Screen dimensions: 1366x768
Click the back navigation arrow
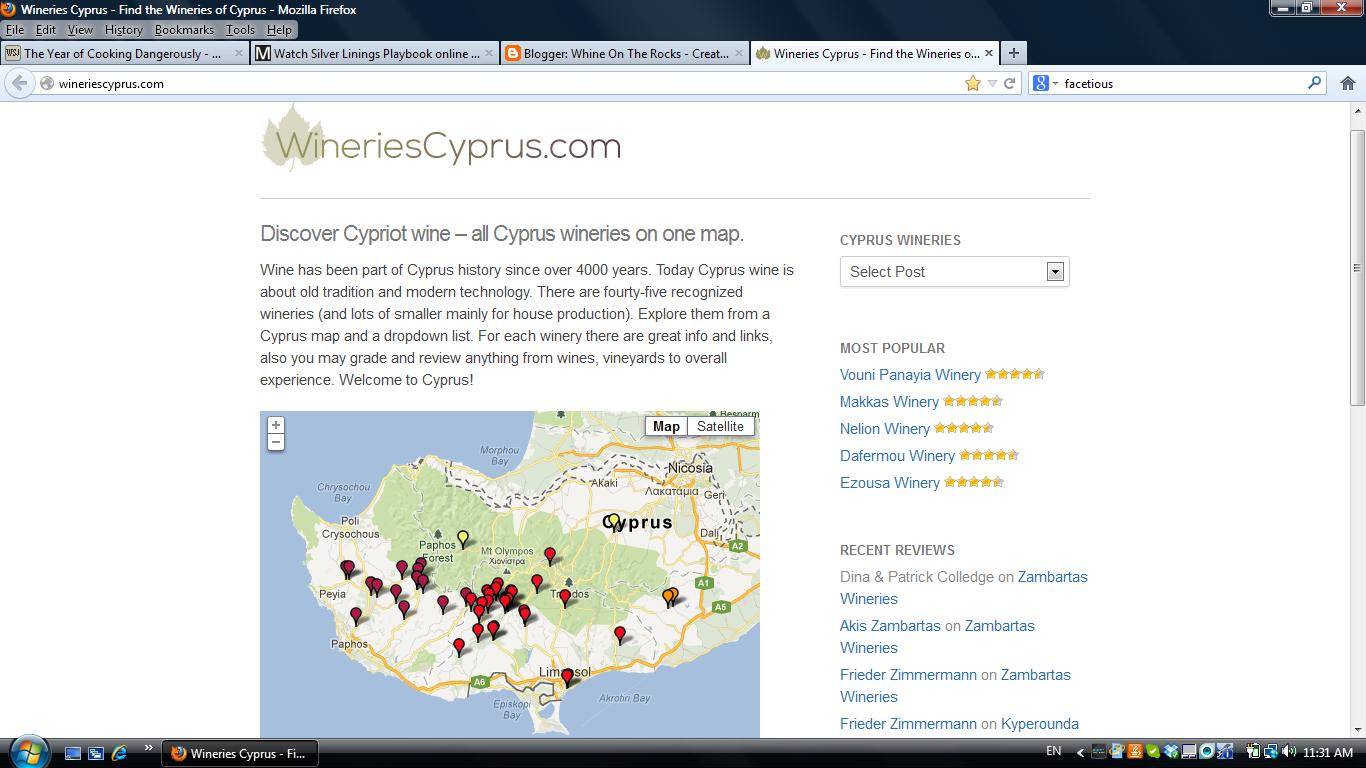(18, 83)
